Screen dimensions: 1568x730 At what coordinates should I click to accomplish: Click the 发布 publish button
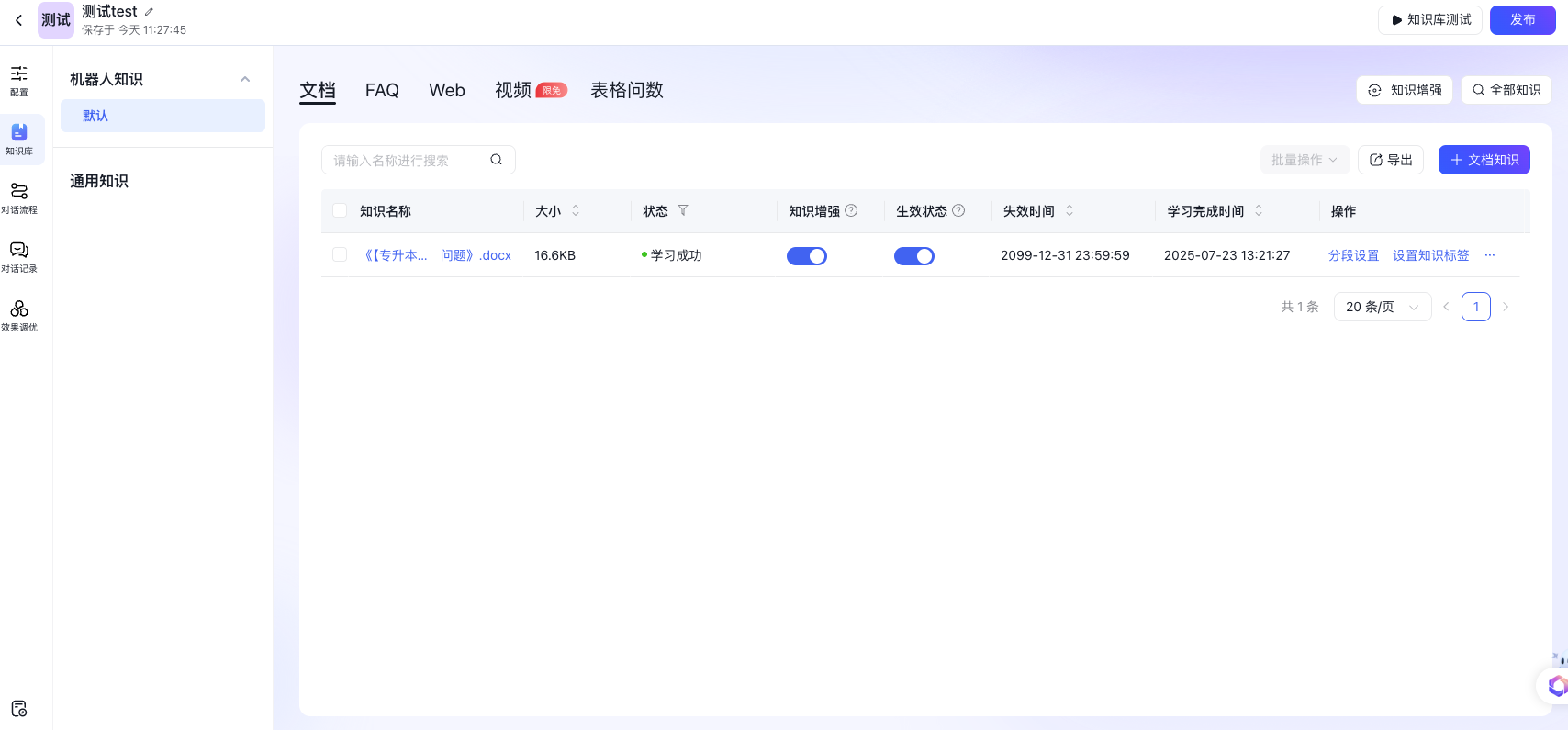coord(1522,19)
